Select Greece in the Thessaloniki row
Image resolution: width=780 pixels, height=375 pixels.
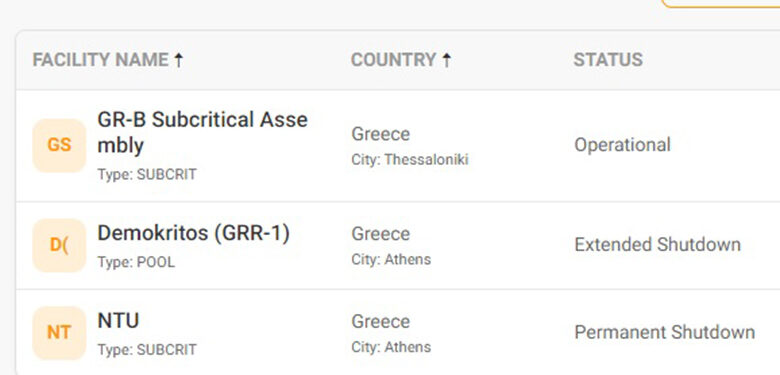click(x=381, y=134)
